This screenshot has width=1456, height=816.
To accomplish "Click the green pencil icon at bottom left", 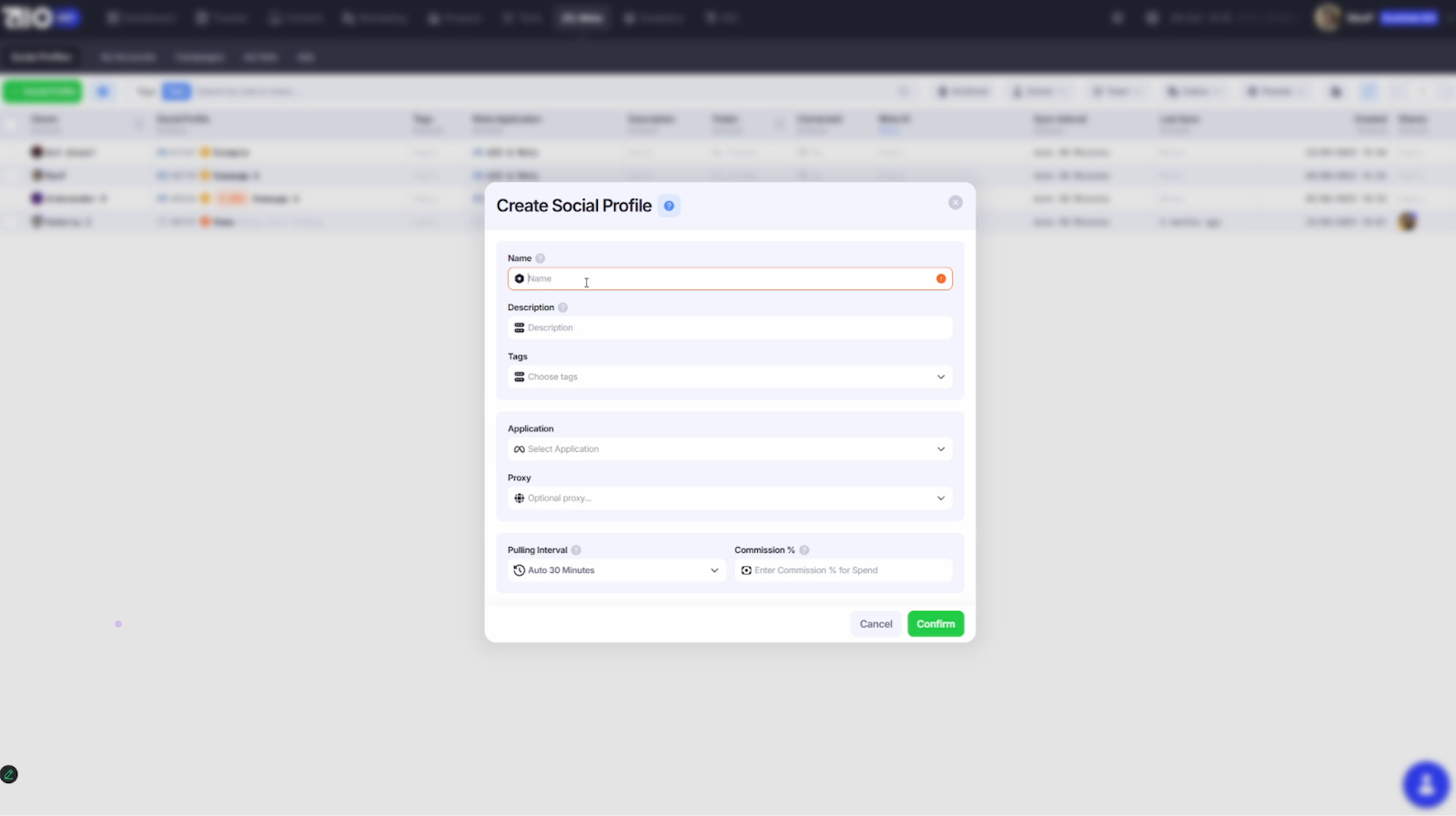I will click(9, 774).
